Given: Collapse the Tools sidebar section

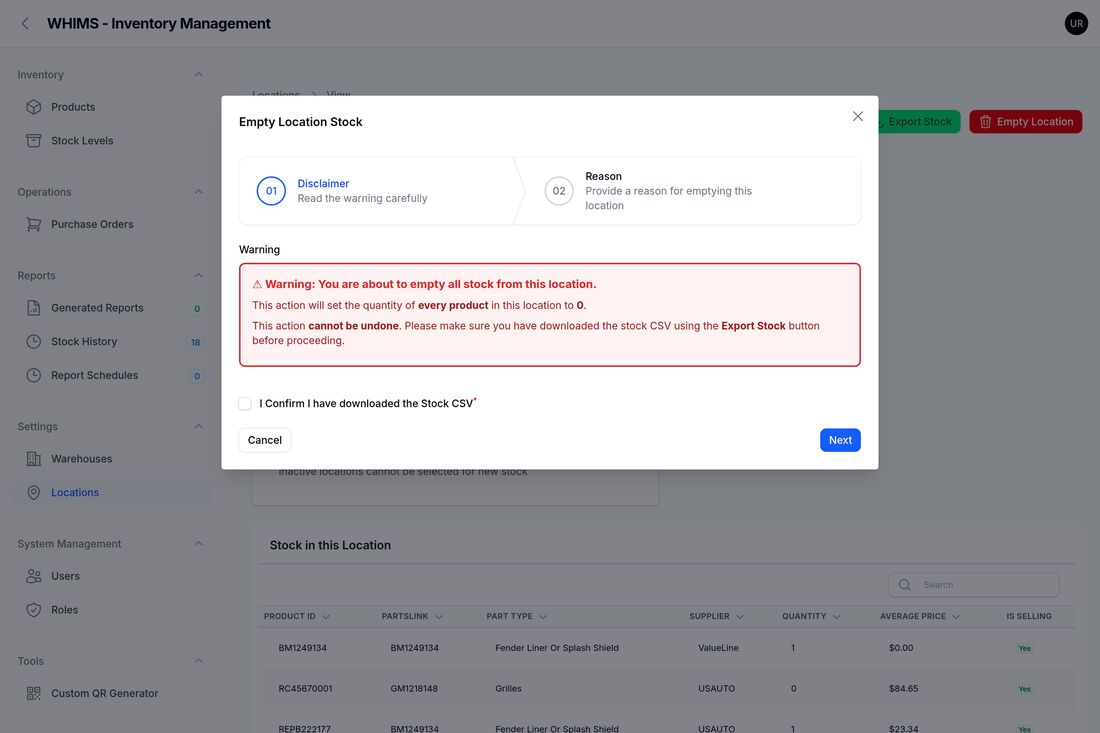Looking at the screenshot, I should click(199, 660).
